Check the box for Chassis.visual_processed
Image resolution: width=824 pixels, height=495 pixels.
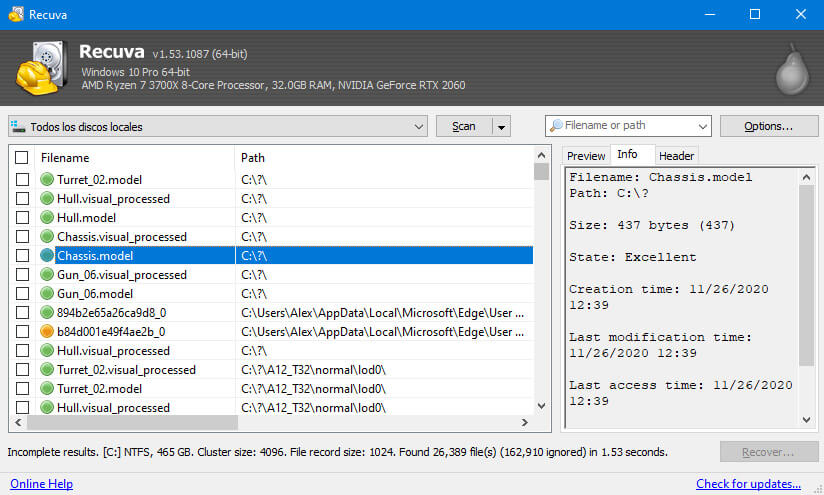22,236
